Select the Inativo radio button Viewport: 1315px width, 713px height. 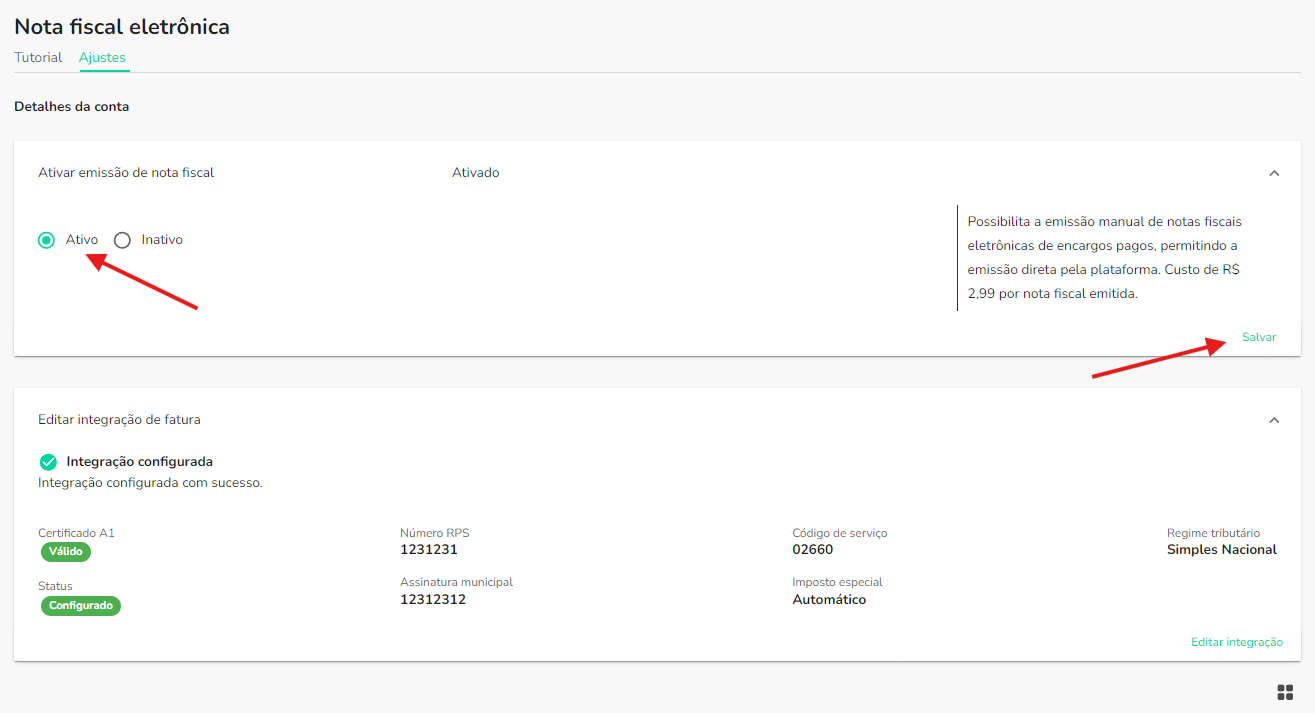click(x=123, y=240)
